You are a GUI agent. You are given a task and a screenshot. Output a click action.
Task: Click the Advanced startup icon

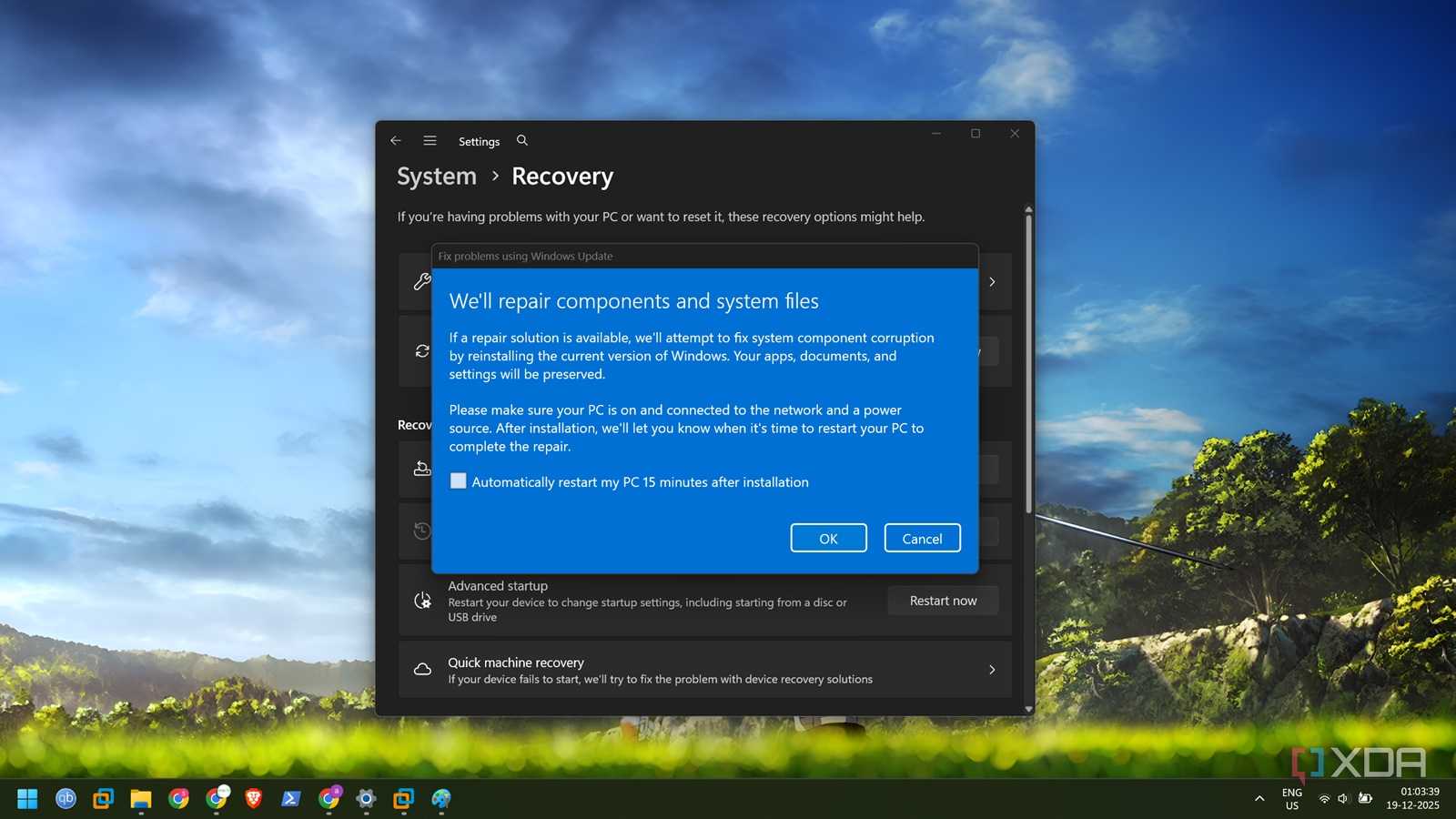click(422, 601)
